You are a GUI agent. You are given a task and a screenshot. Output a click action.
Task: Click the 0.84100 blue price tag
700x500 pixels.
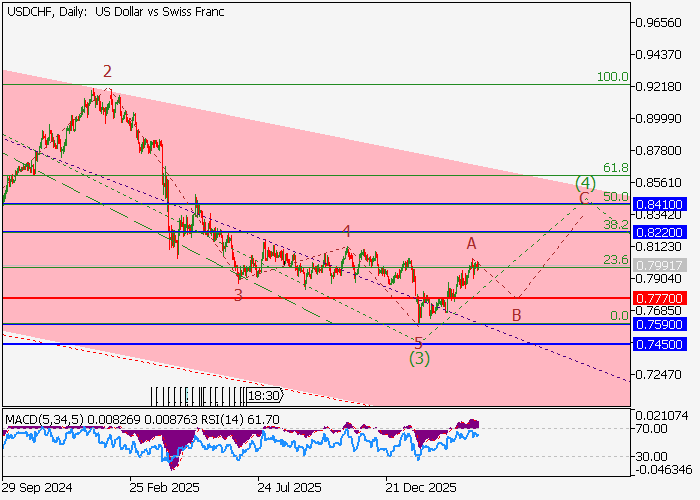click(x=664, y=204)
